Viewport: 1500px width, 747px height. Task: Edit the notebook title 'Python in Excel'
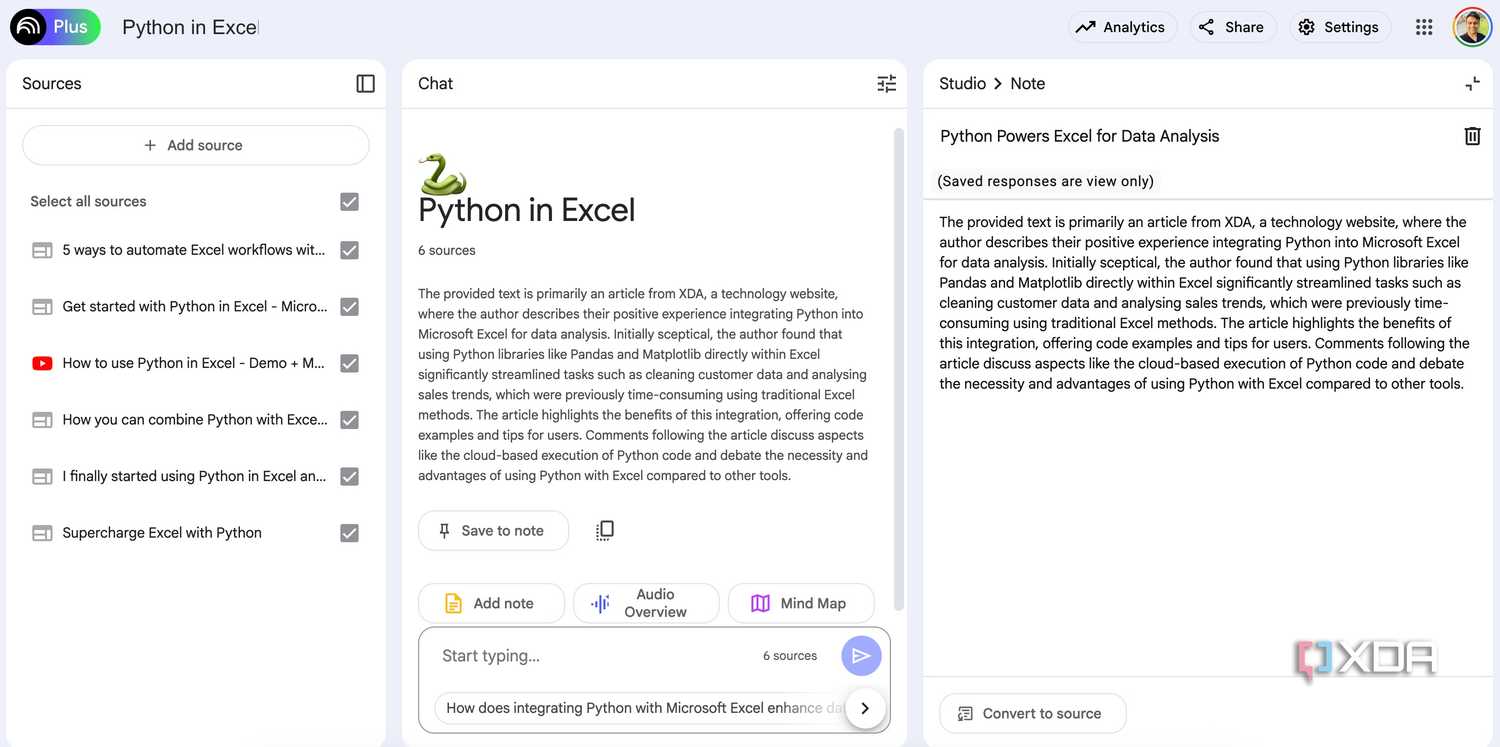[190, 27]
